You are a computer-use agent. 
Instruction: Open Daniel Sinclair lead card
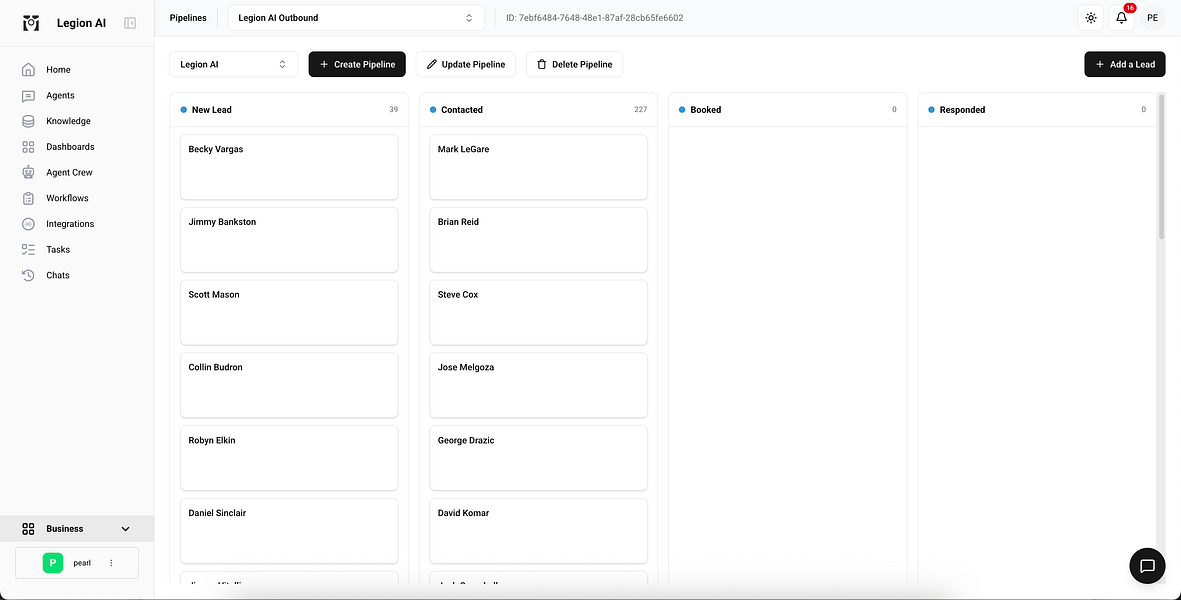[289, 531]
